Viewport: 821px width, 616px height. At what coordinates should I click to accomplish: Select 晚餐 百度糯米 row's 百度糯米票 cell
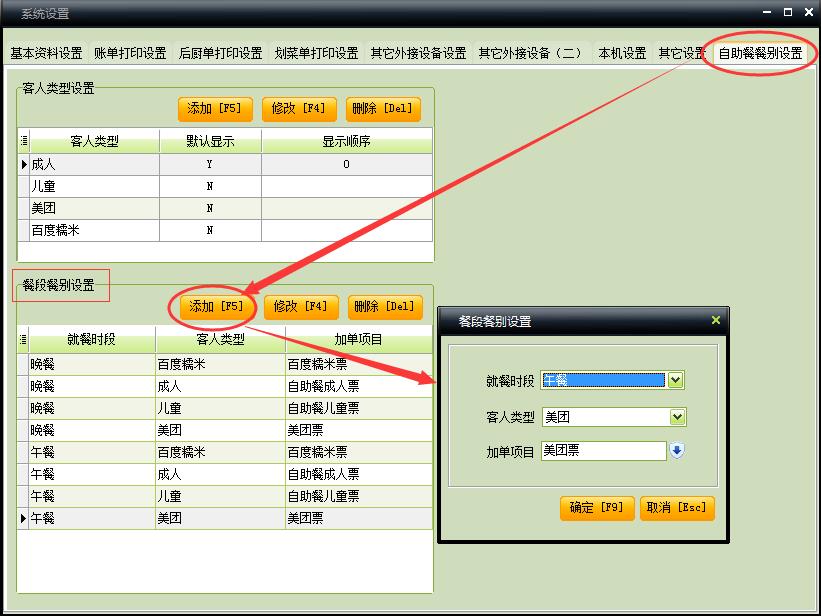[359, 365]
